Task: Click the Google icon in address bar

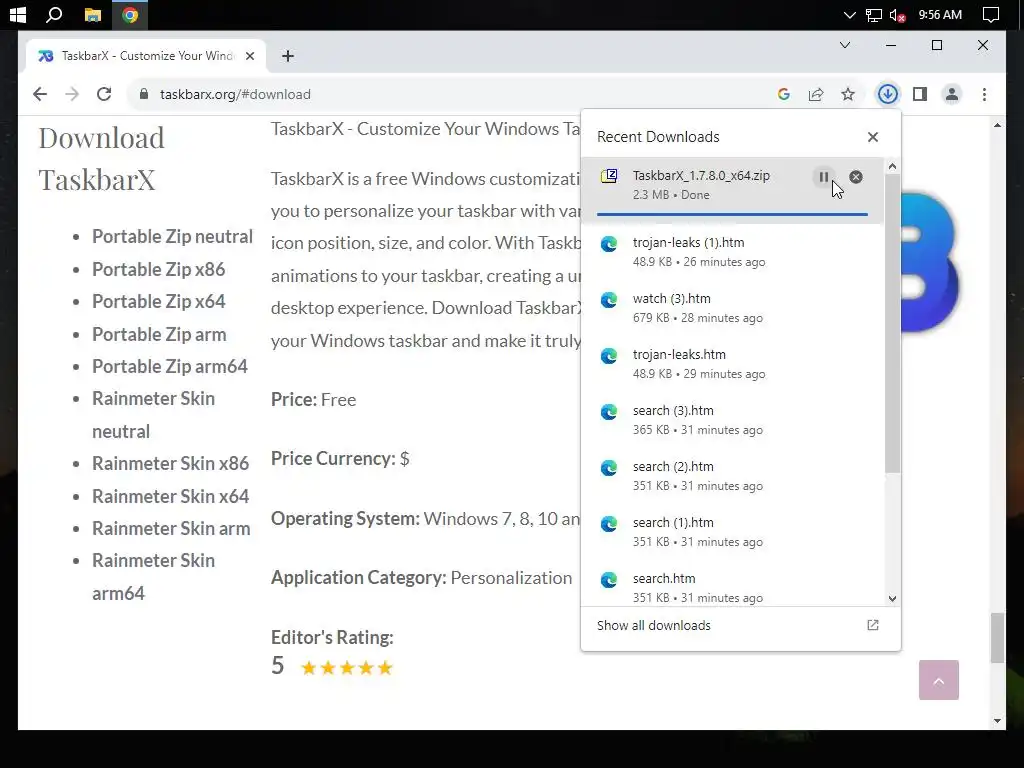Action: coord(784,94)
